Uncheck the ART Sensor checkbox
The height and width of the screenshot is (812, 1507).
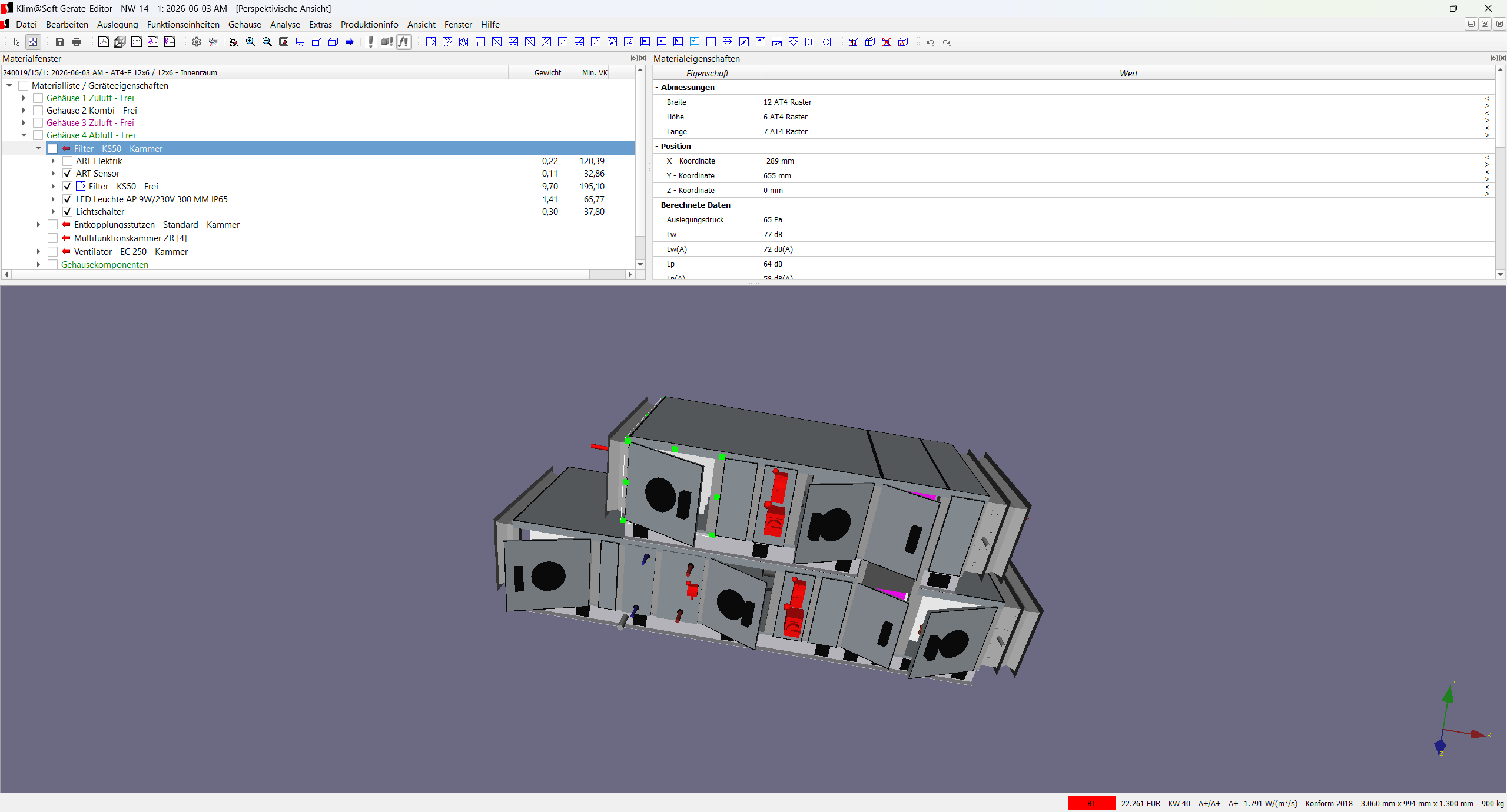click(x=68, y=174)
